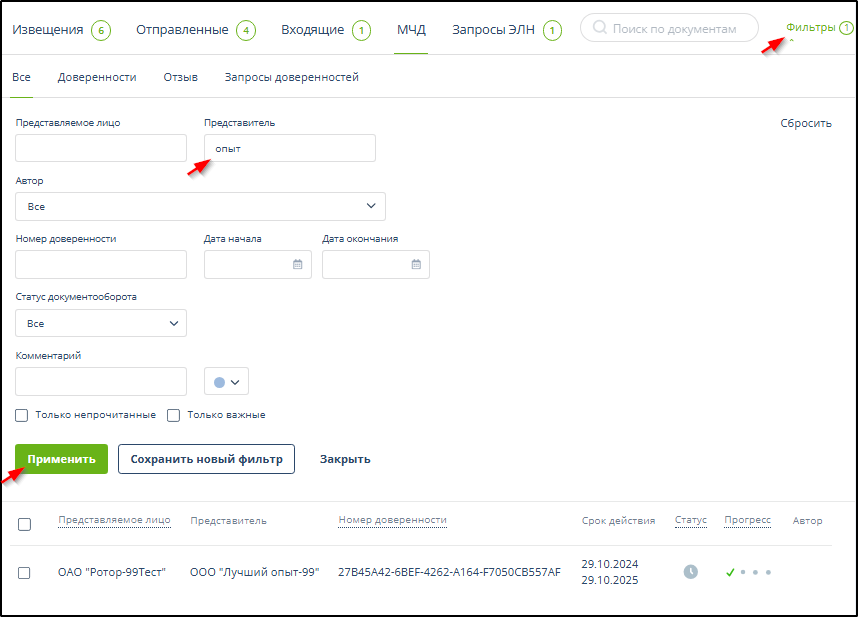Viewport: 858px width, 617px height.
Task: Click the search magnifier icon
Action: coord(600,29)
